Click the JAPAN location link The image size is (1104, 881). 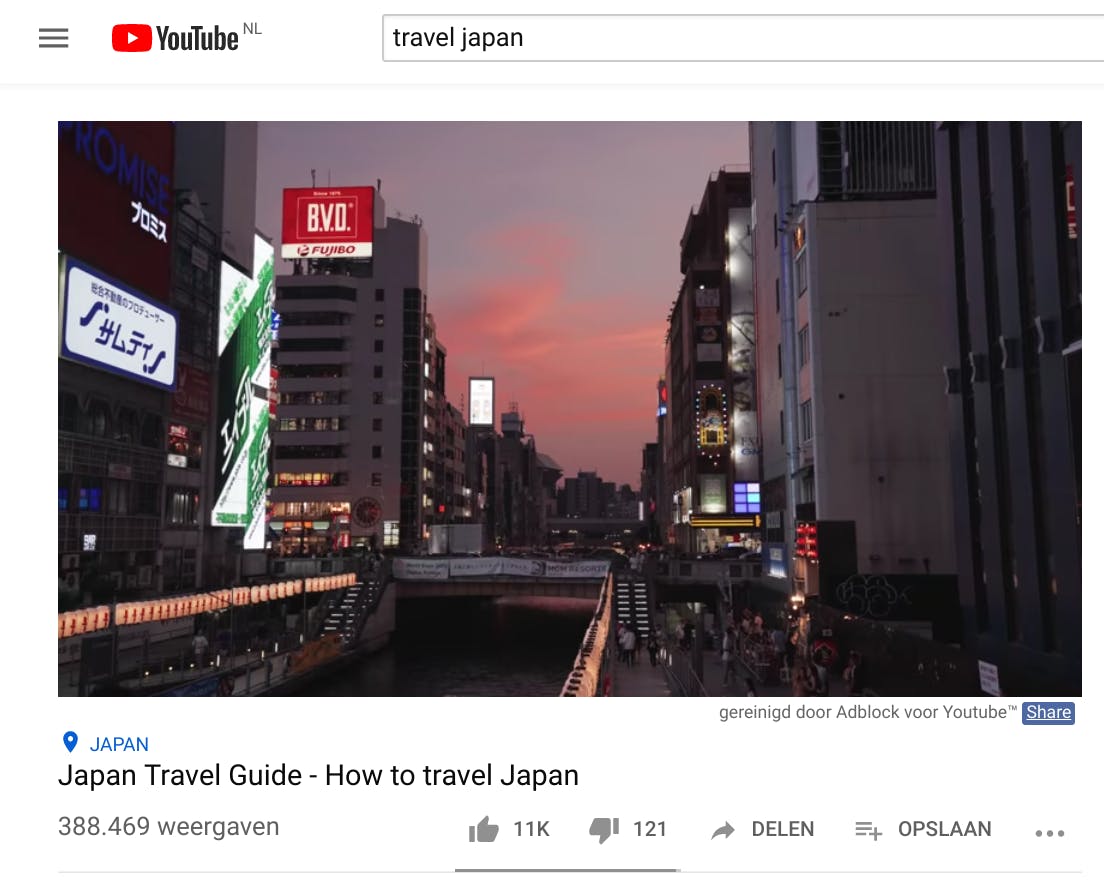(x=119, y=744)
